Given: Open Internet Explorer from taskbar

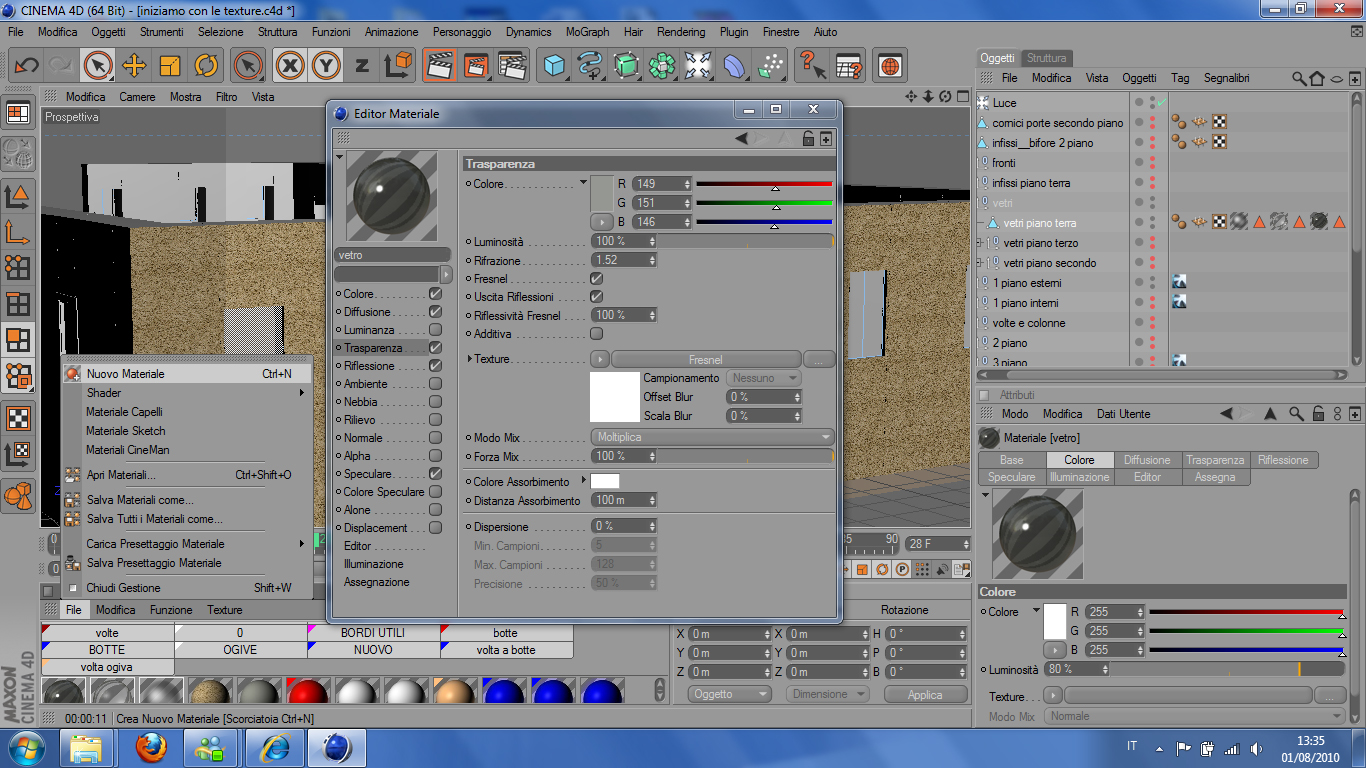Looking at the screenshot, I should point(274,747).
